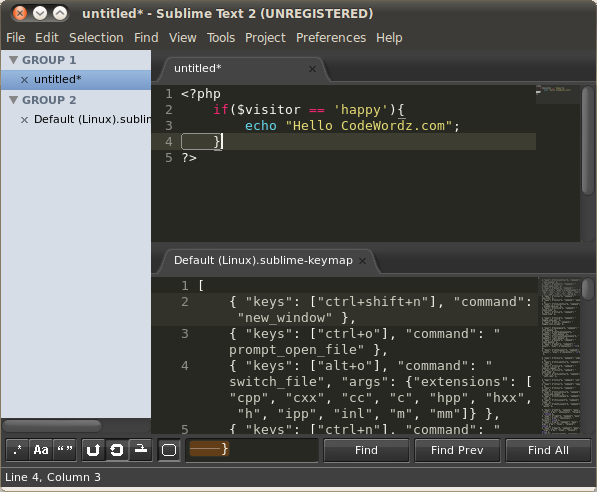This screenshot has width=597, height=492.
Task: Toggle wrap around search icon
Action: coord(117,450)
